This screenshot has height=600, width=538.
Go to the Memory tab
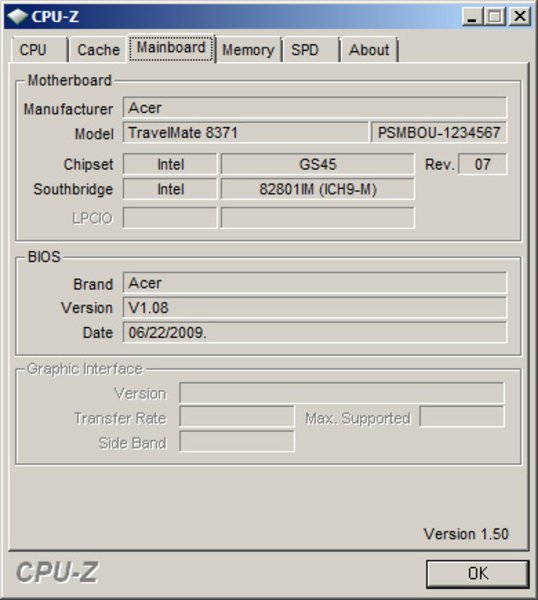tap(248, 50)
